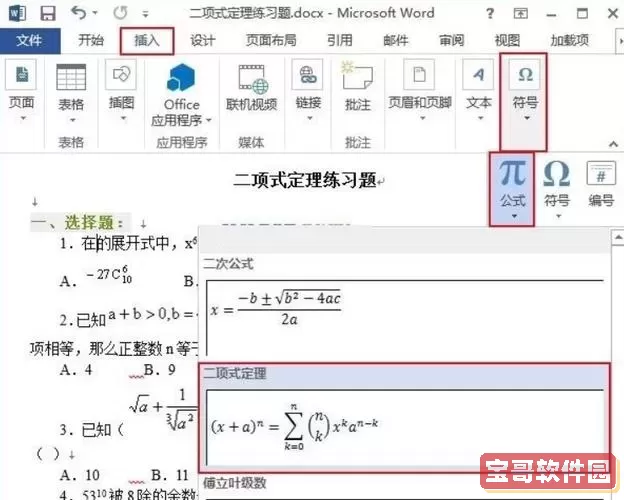Click the Save icon in quick access toolbar
The height and width of the screenshot is (500, 624).
(47, 14)
